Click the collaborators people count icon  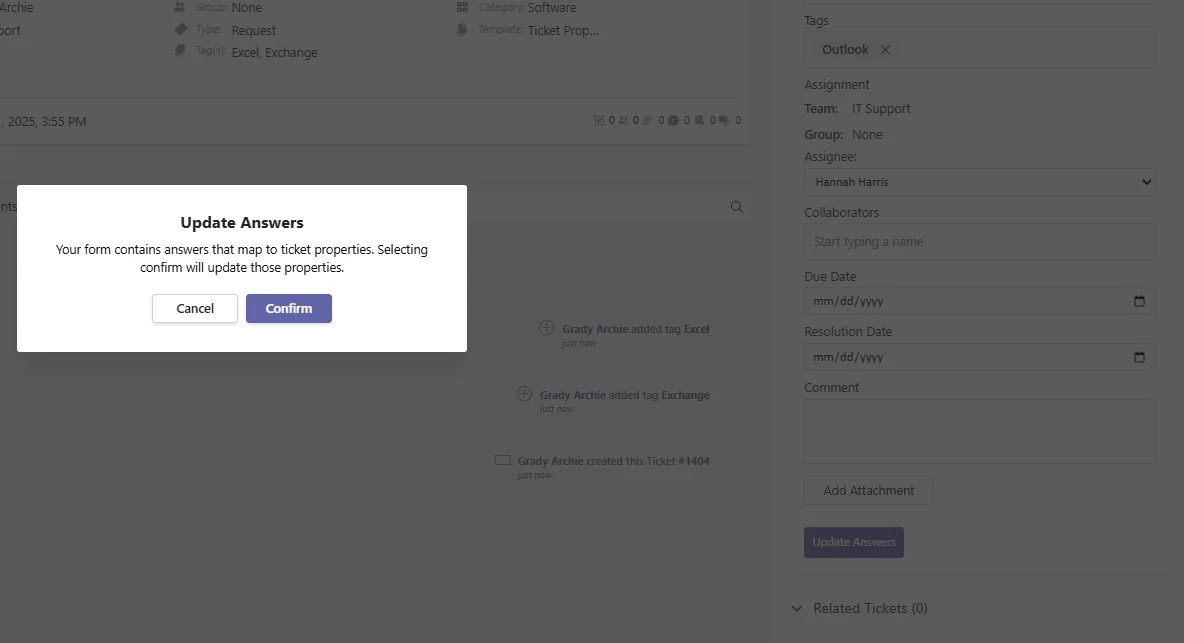tap(624, 120)
